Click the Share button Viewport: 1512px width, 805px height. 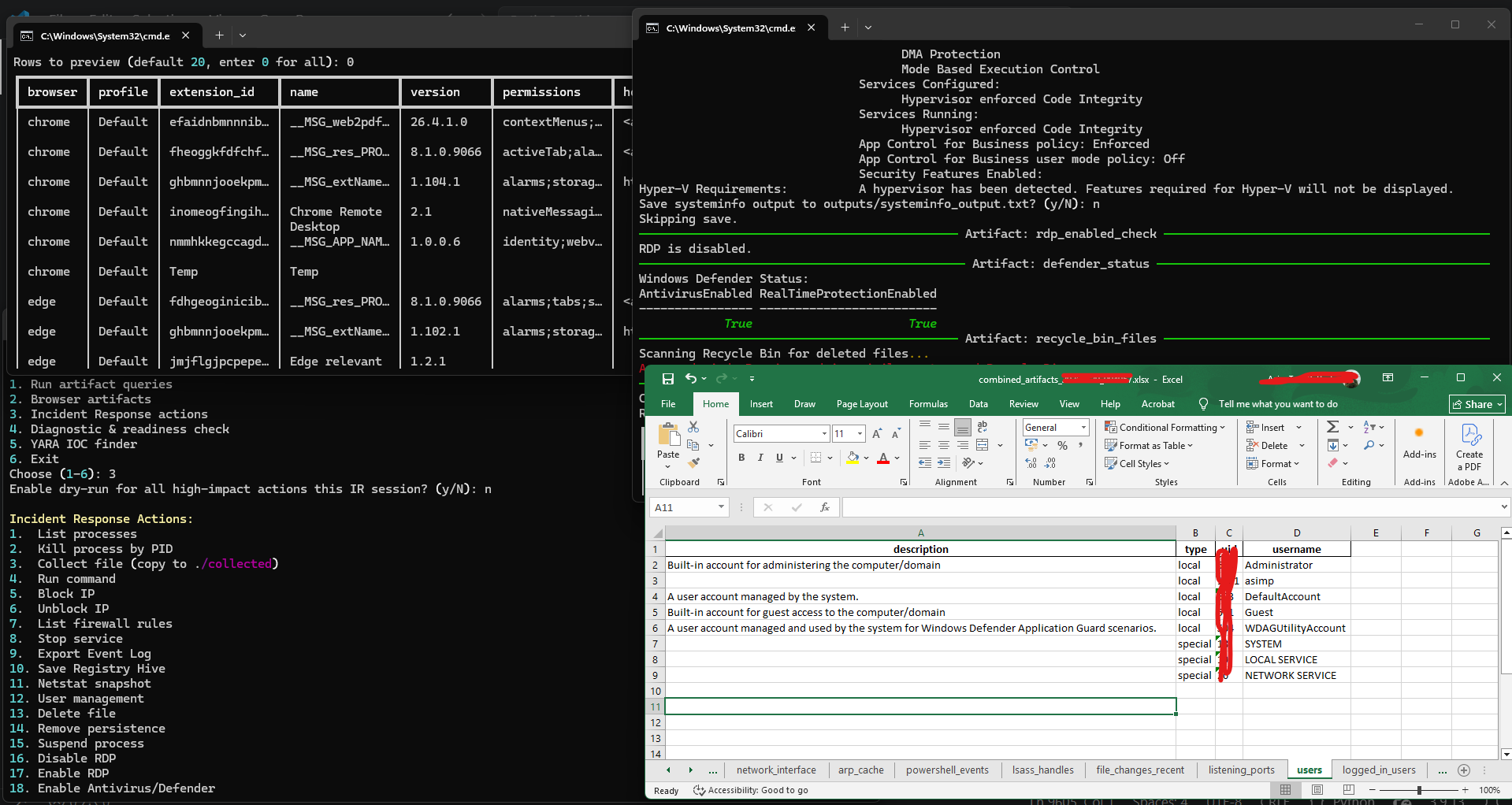pos(1477,404)
